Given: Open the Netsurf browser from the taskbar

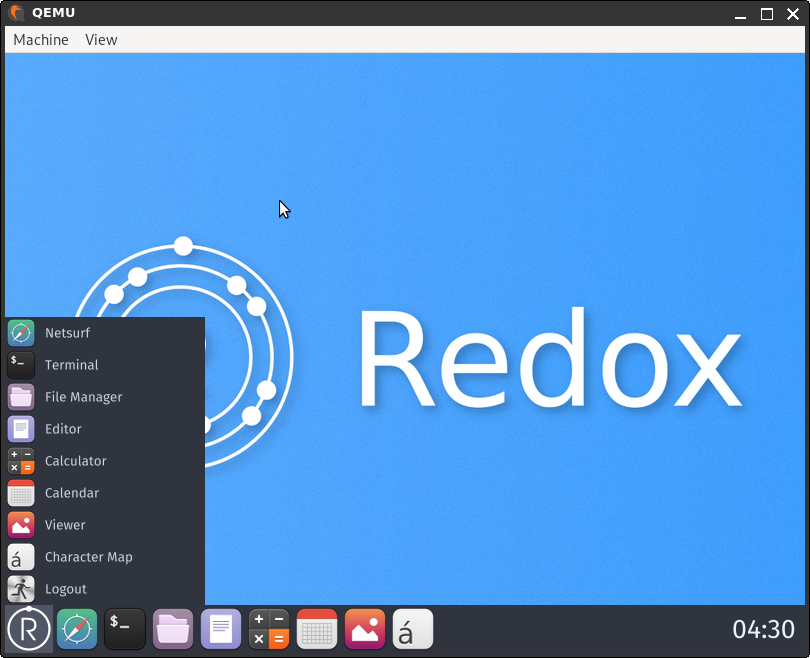Looking at the screenshot, I should click(76, 629).
